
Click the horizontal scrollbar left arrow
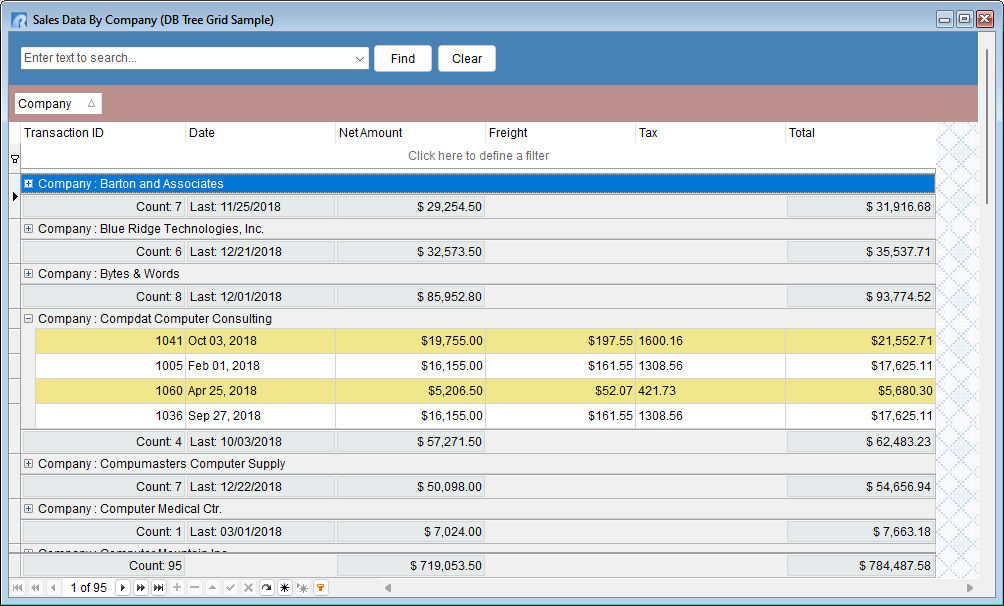387,587
